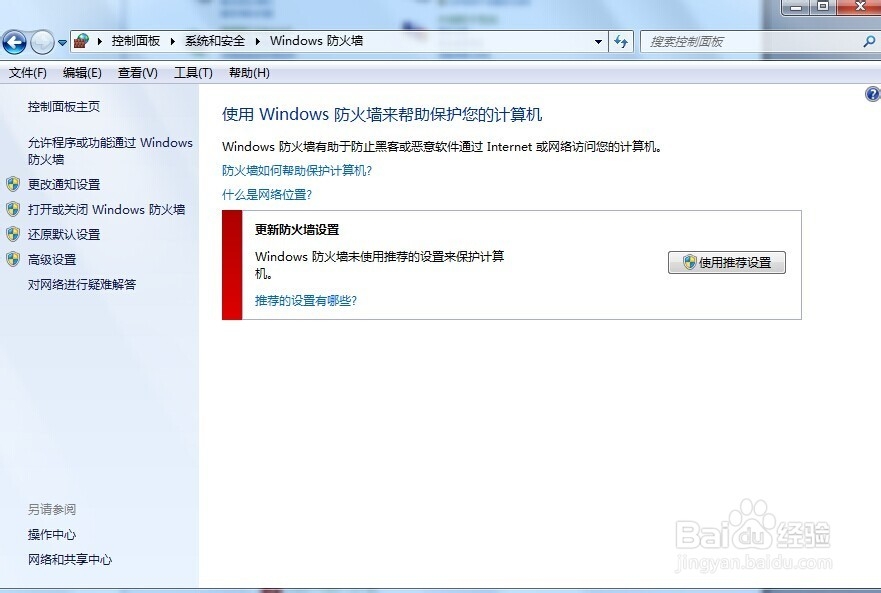
Task: Open 防火墙如何帮助保护计算机? help link
Action: [297, 170]
